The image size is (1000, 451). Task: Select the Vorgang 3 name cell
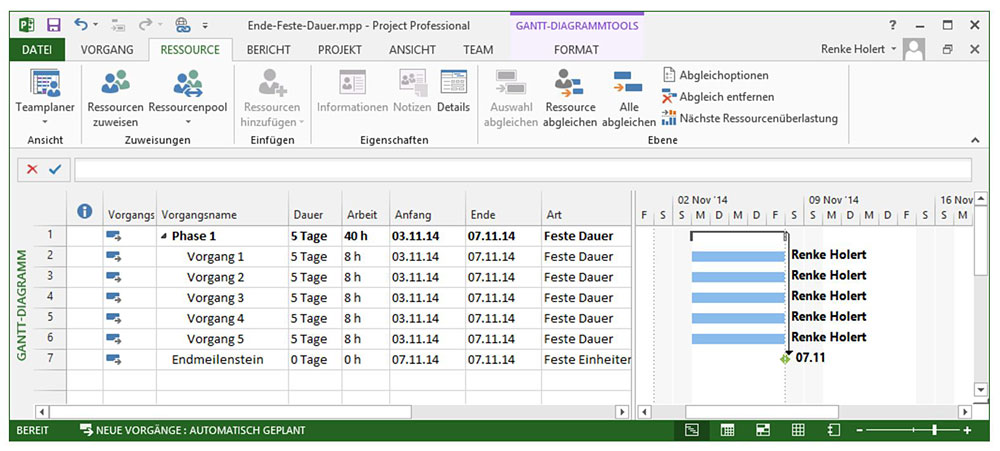[x=222, y=298]
